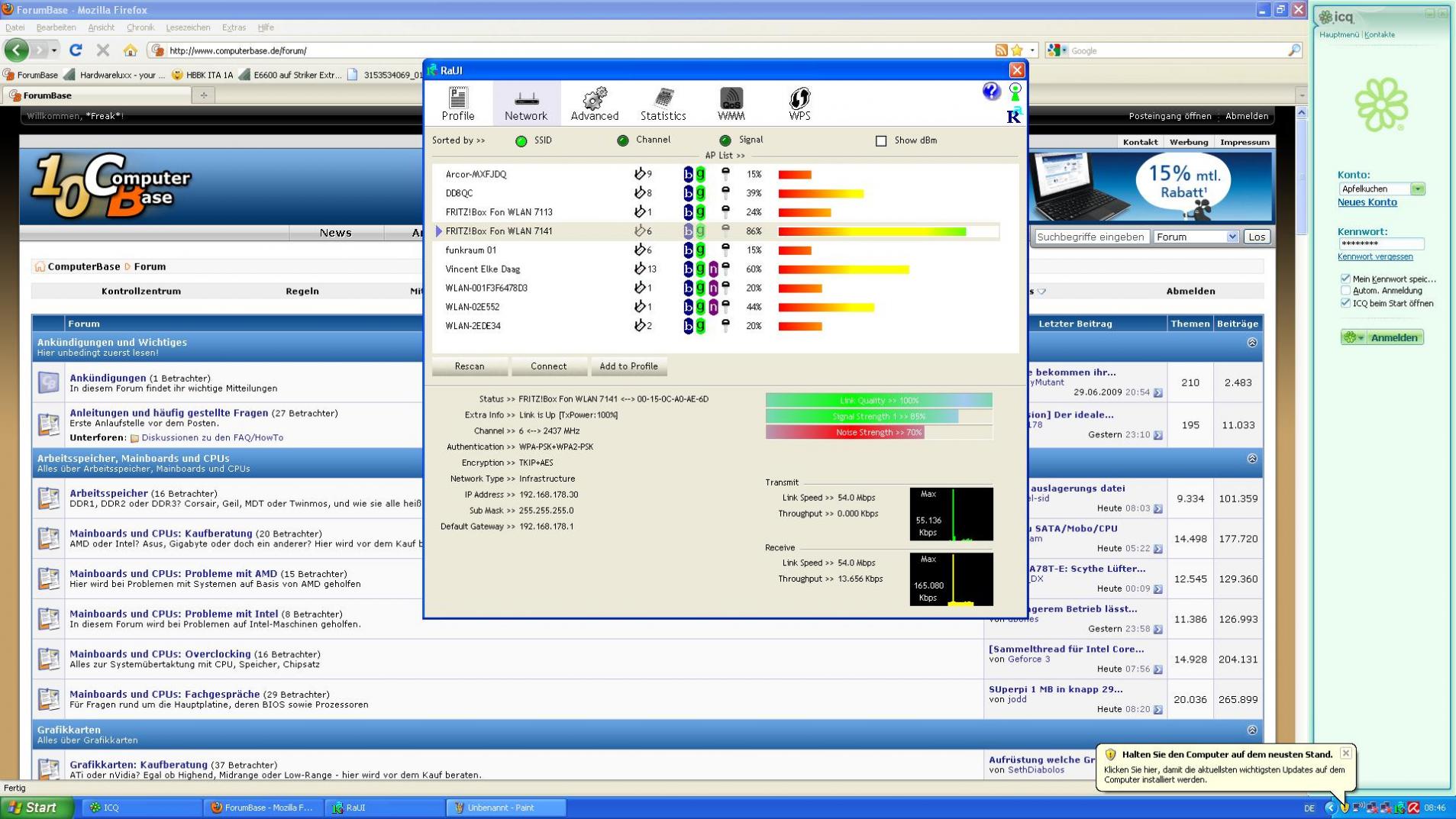Select the DD8QC network row

pyautogui.click(x=716, y=193)
